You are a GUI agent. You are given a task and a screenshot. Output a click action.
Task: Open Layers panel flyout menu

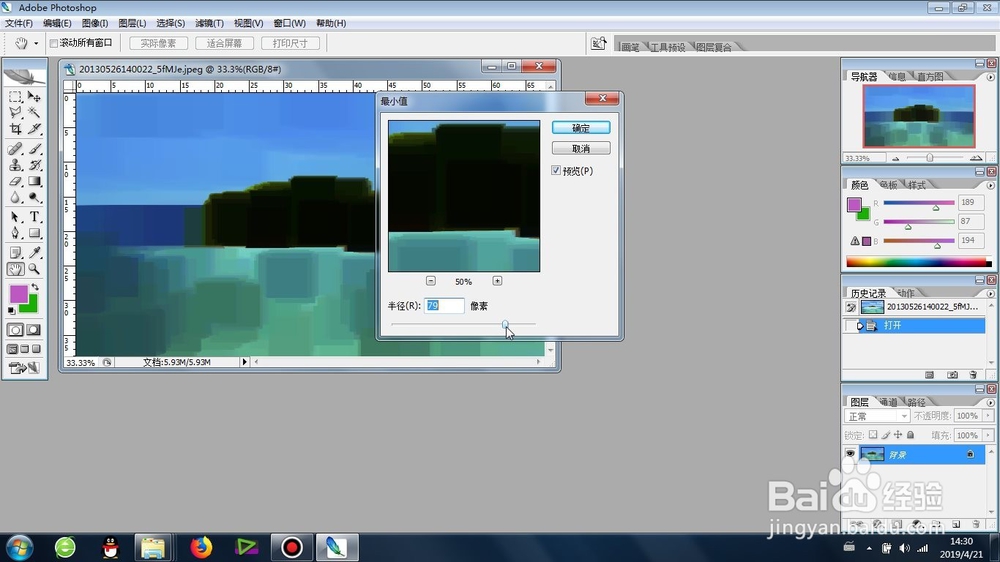[x=990, y=403]
